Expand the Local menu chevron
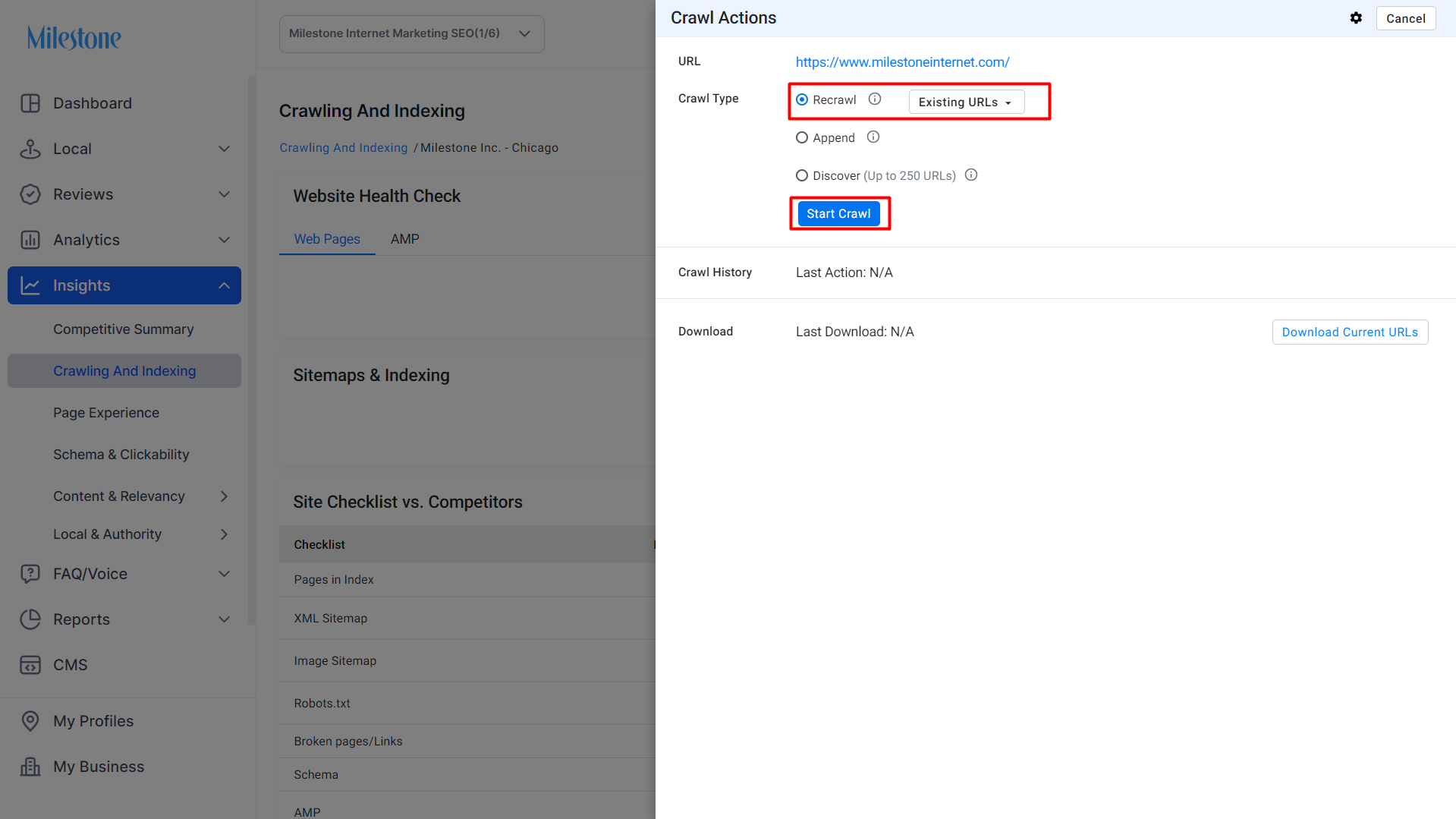1456x819 pixels. [x=224, y=149]
